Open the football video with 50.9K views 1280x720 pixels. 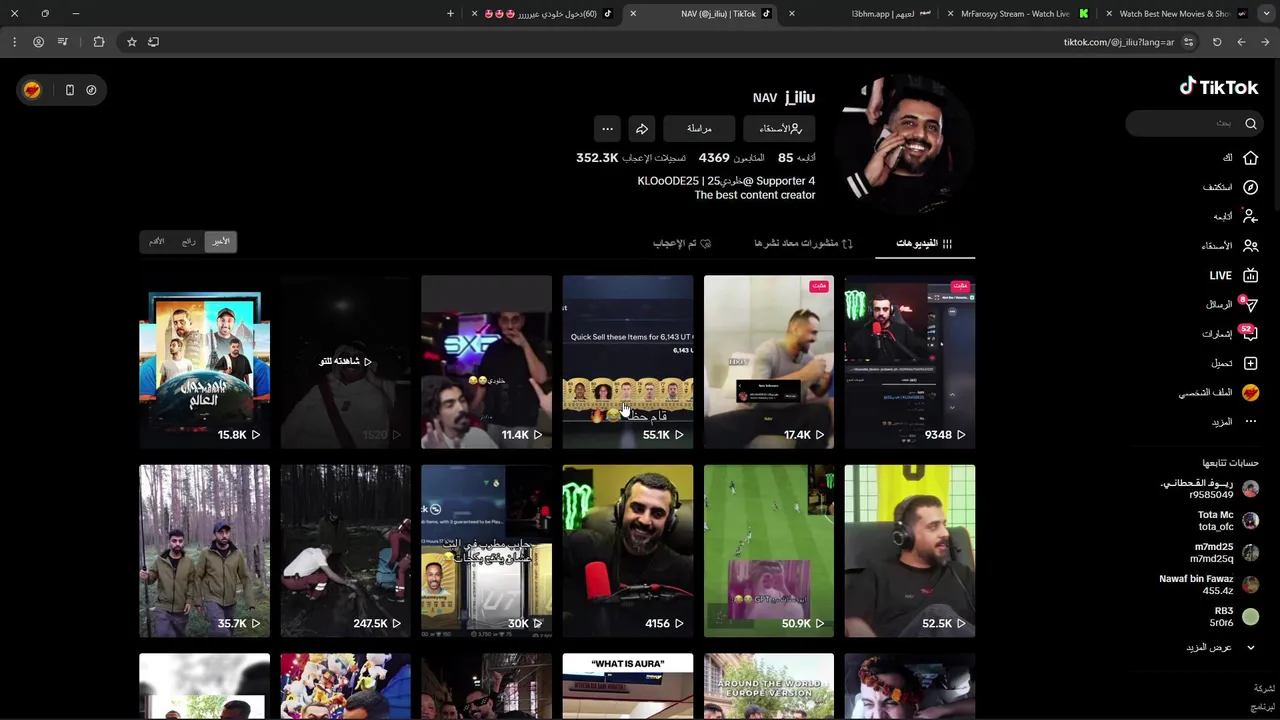pyautogui.click(x=768, y=551)
